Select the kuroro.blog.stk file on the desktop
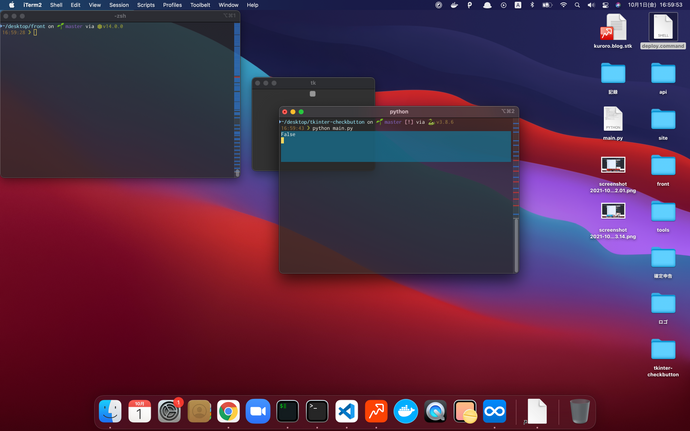This screenshot has height=431, width=690. 613,31
